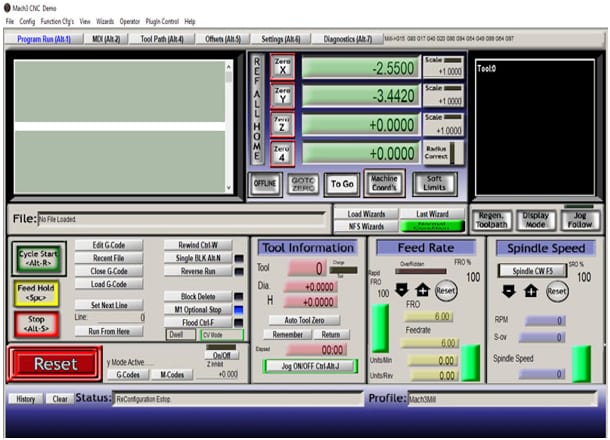Click the Zero 4 axis button
610x440 pixels.
282,153
